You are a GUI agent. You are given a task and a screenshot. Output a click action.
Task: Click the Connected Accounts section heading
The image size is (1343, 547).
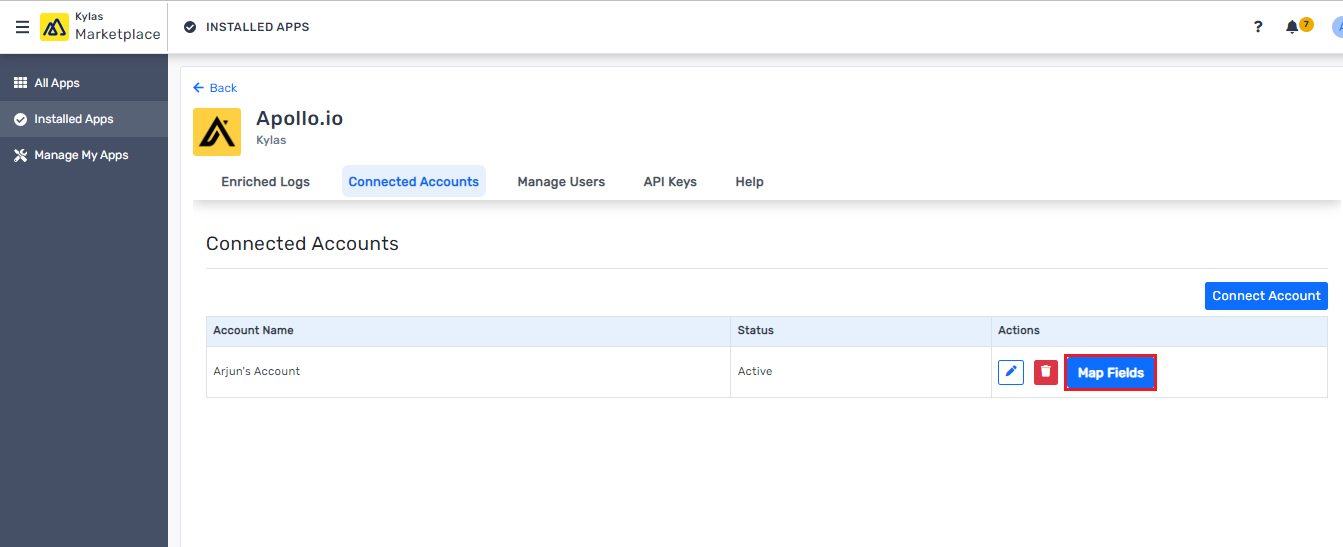coord(302,244)
